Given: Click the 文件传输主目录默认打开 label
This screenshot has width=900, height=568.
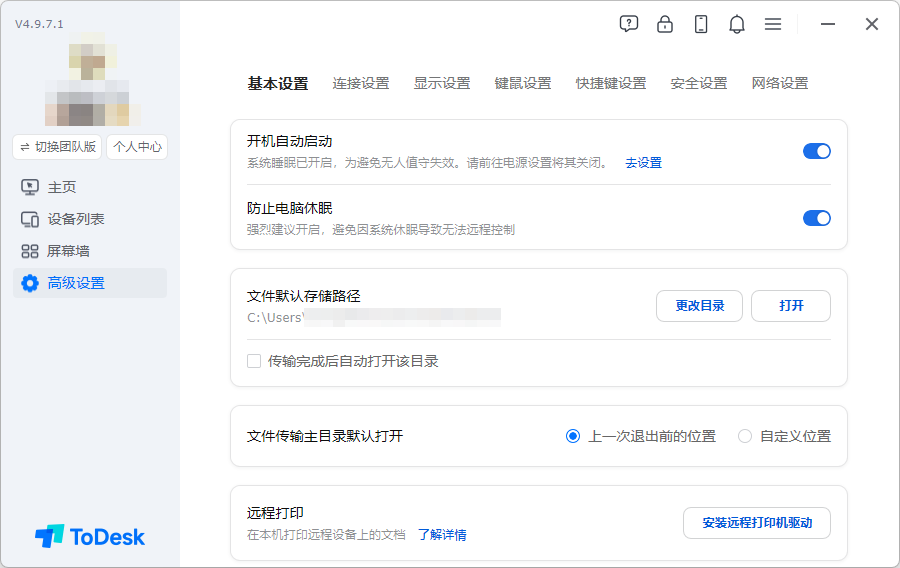Looking at the screenshot, I should (x=325, y=436).
